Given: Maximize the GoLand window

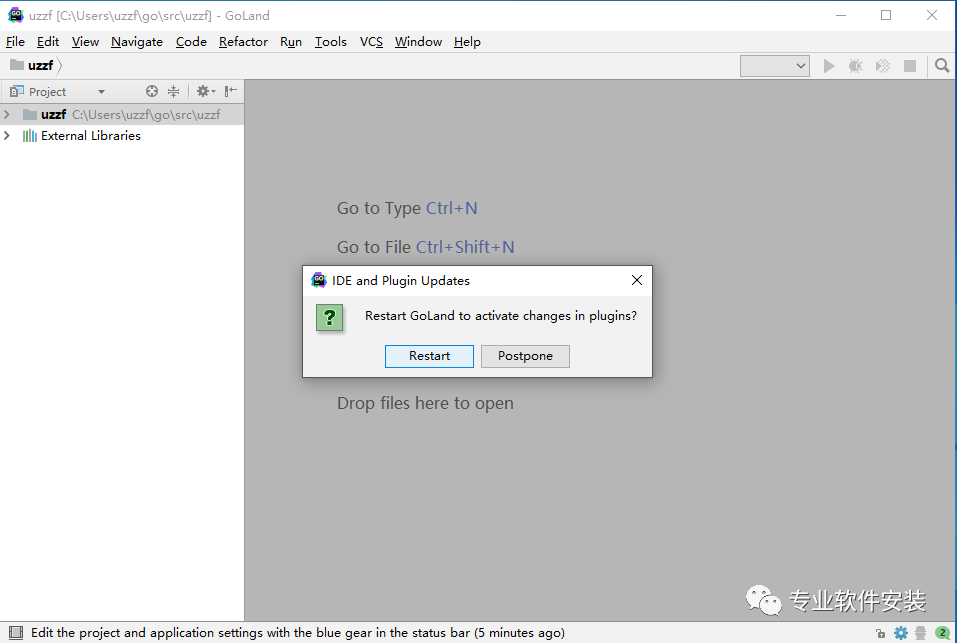Looking at the screenshot, I should (886, 15).
